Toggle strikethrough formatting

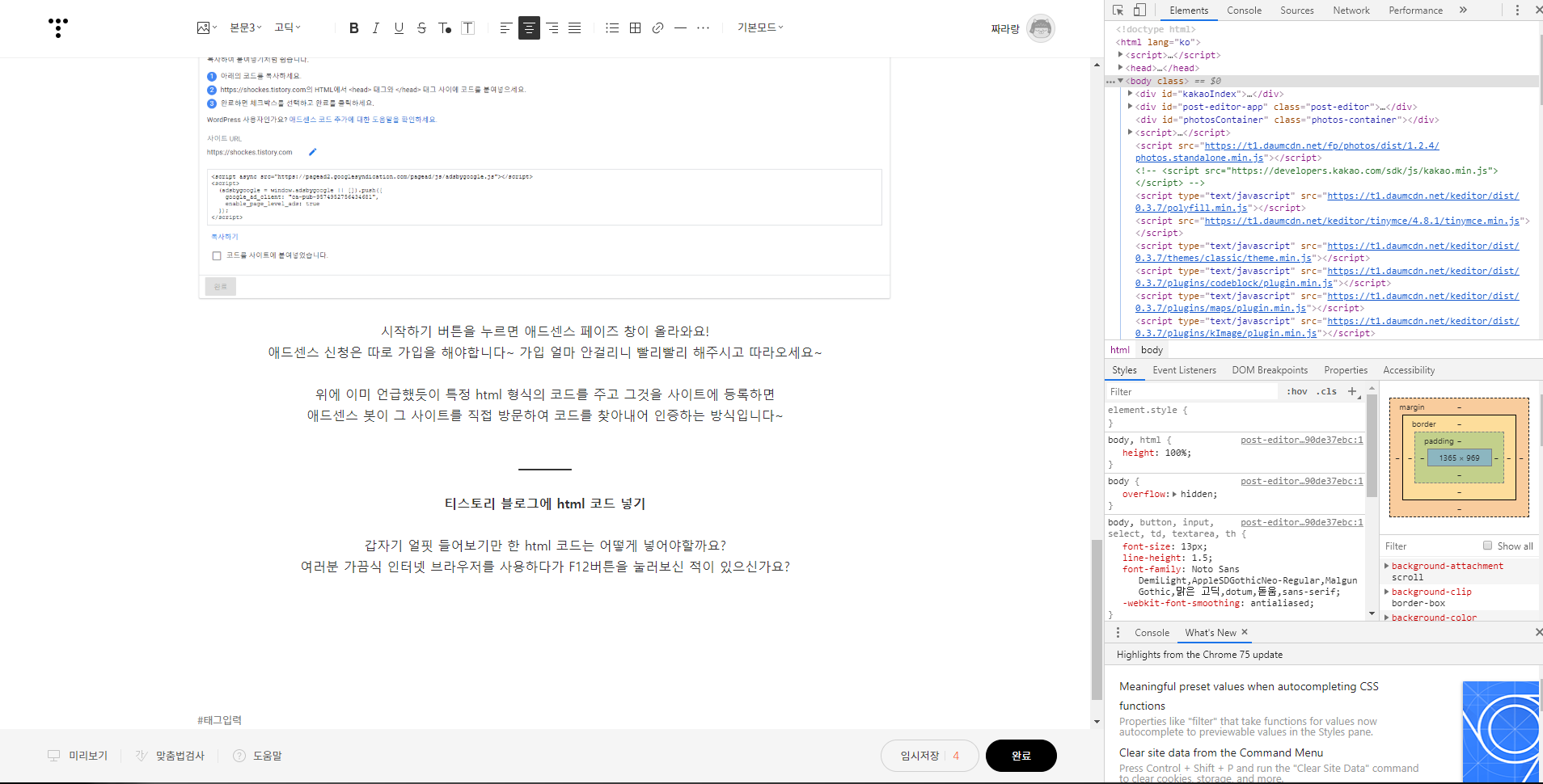(421, 28)
